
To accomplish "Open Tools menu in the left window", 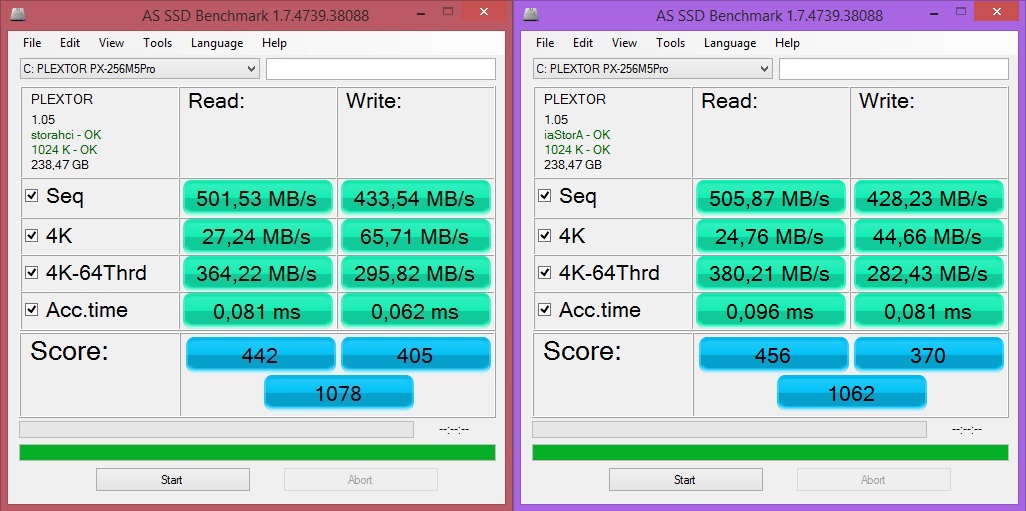I will [x=158, y=43].
